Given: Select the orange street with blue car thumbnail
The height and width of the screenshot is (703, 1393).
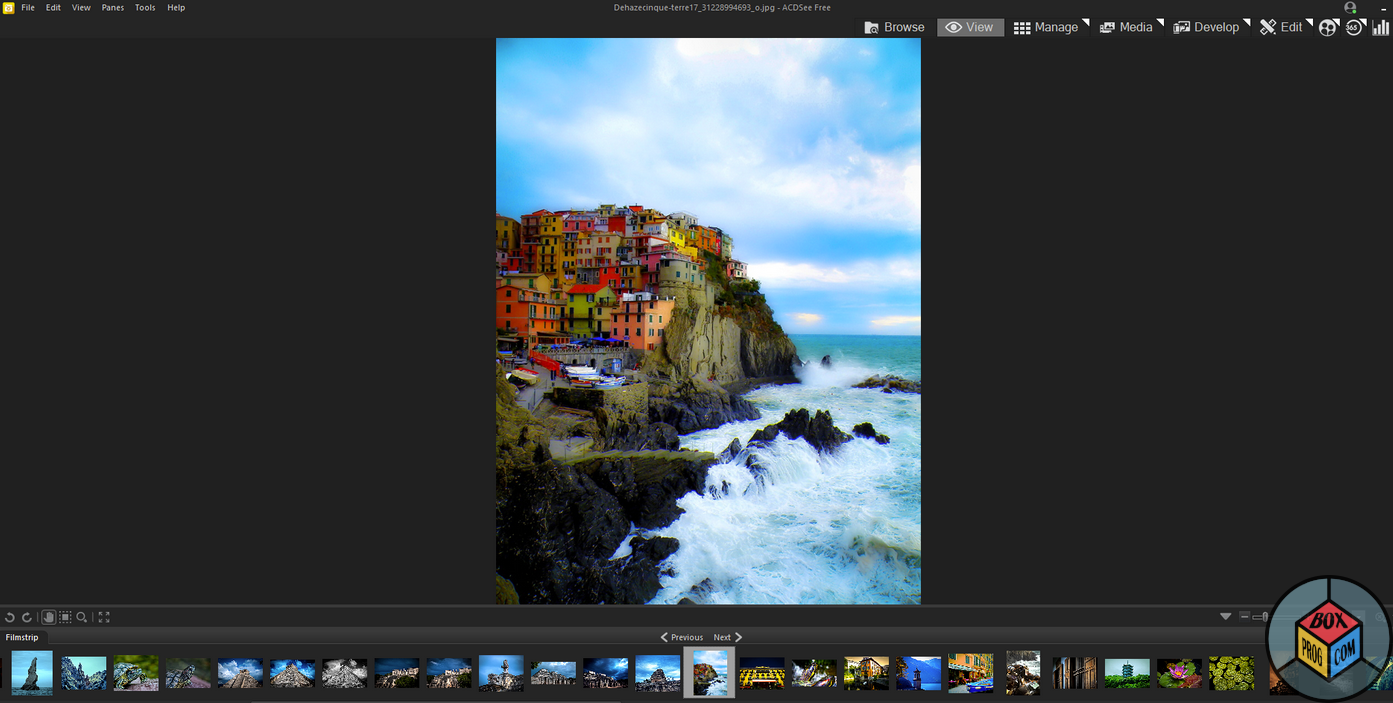Looking at the screenshot, I should pyautogui.click(x=971, y=673).
